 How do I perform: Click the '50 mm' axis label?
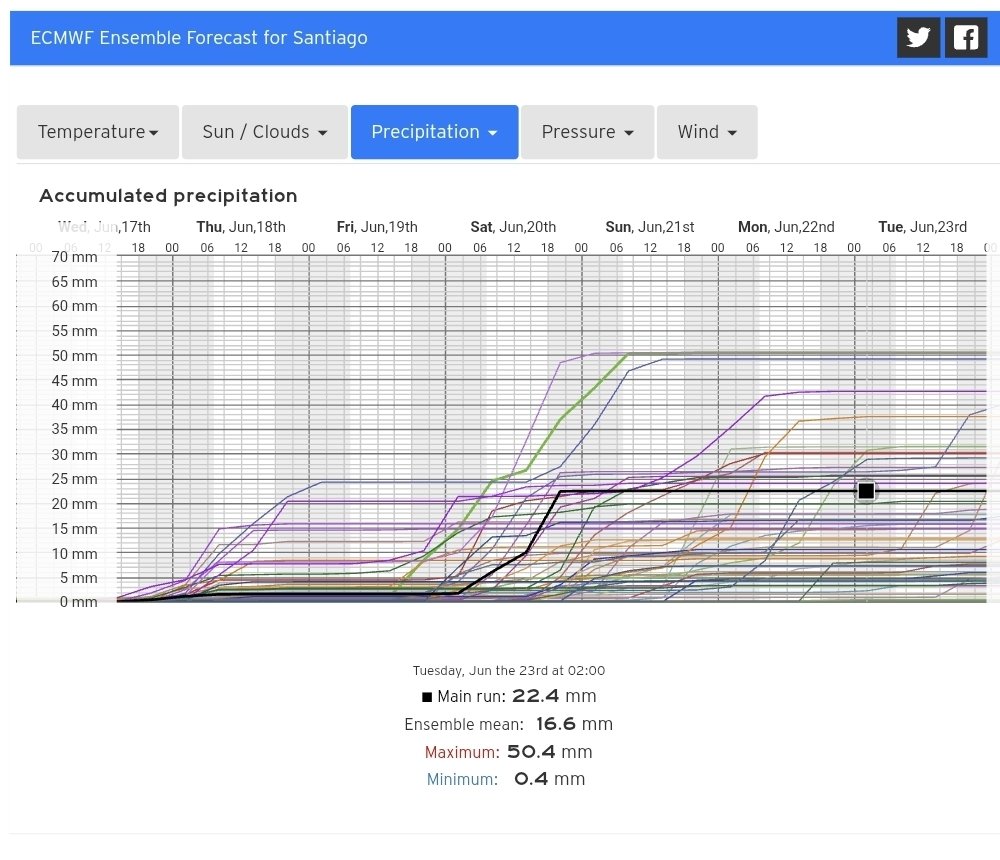tap(75, 356)
